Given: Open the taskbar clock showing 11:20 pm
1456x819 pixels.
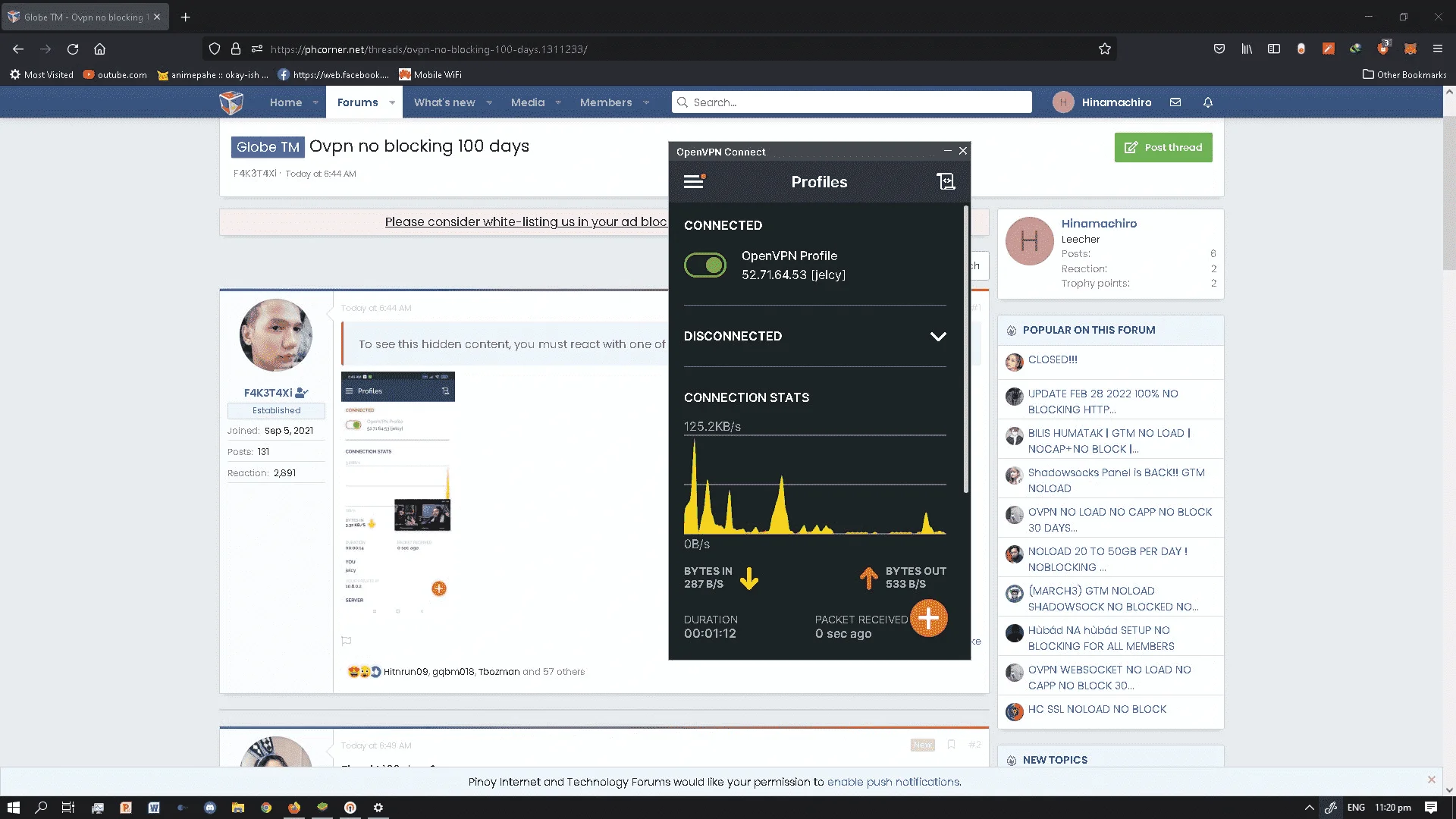Looking at the screenshot, I should (1393, 808).
